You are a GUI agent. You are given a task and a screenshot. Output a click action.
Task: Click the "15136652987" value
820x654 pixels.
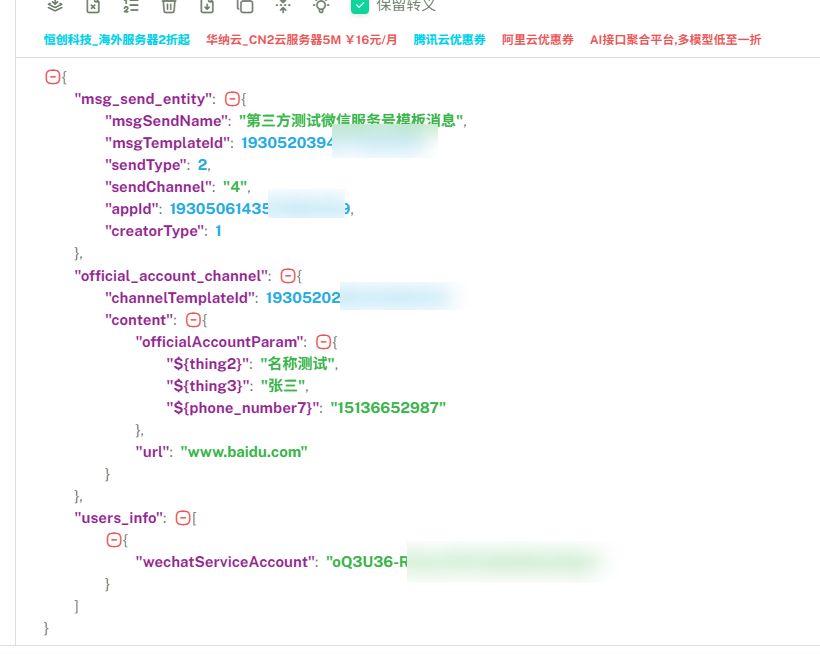[x=388, y=408]
